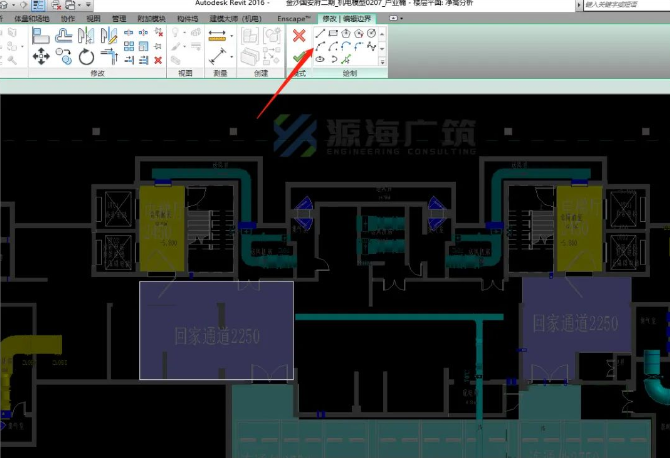Open the 管理 ribbon tab

click(119, 18)
